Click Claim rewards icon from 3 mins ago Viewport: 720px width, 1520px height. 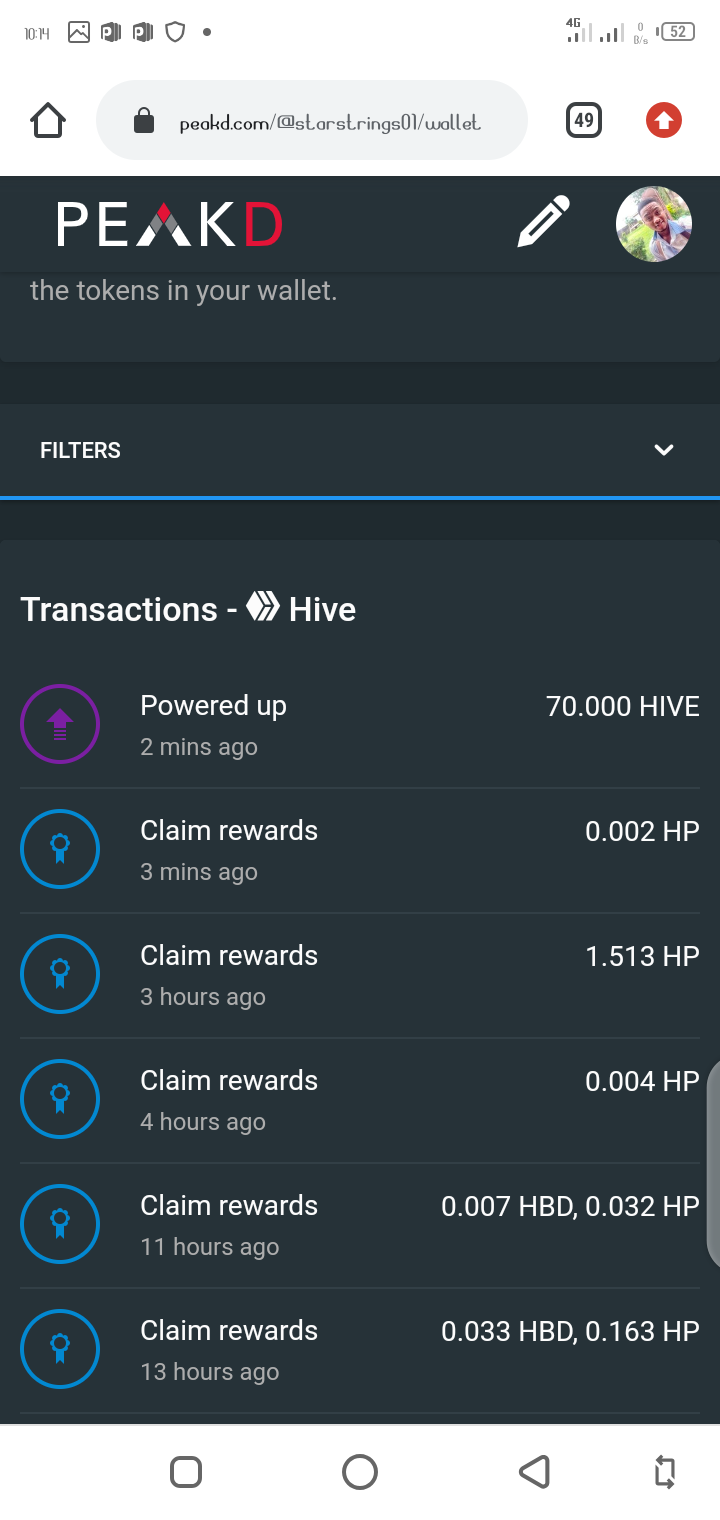pyautogui.click(x=60, y=849)
